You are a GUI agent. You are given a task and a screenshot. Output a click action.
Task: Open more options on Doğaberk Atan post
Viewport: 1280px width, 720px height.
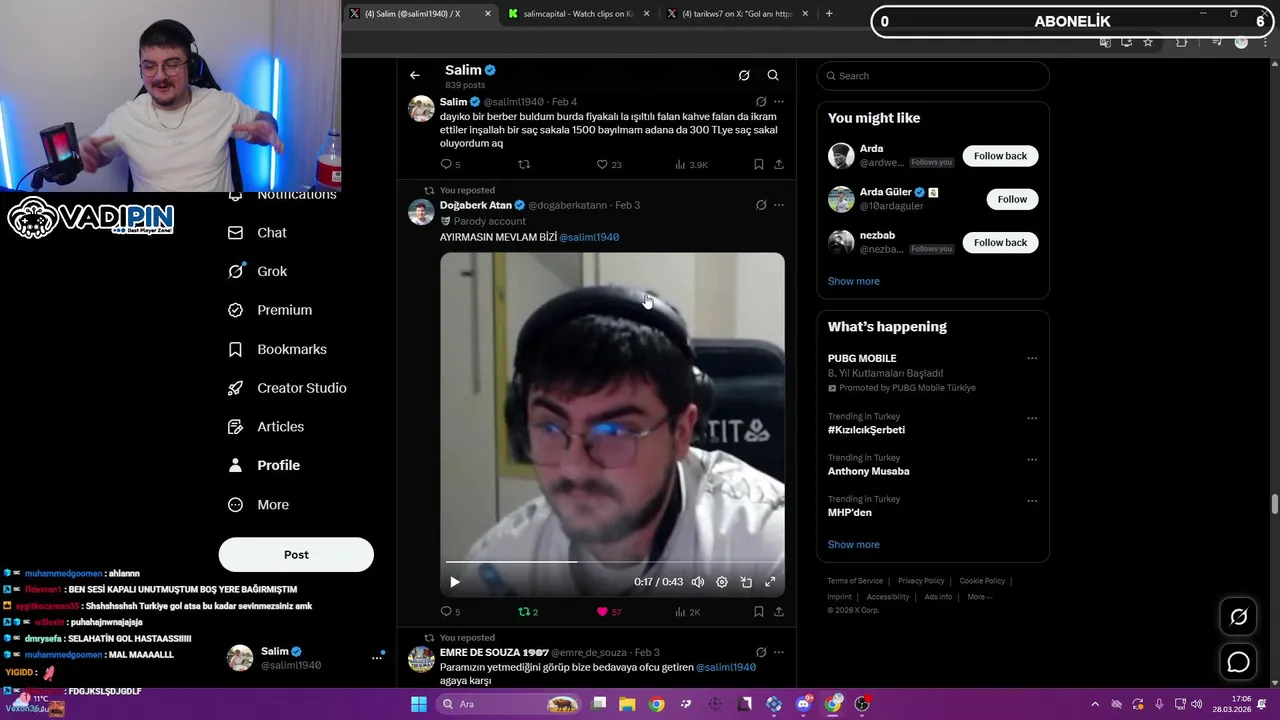coord(779,205)
